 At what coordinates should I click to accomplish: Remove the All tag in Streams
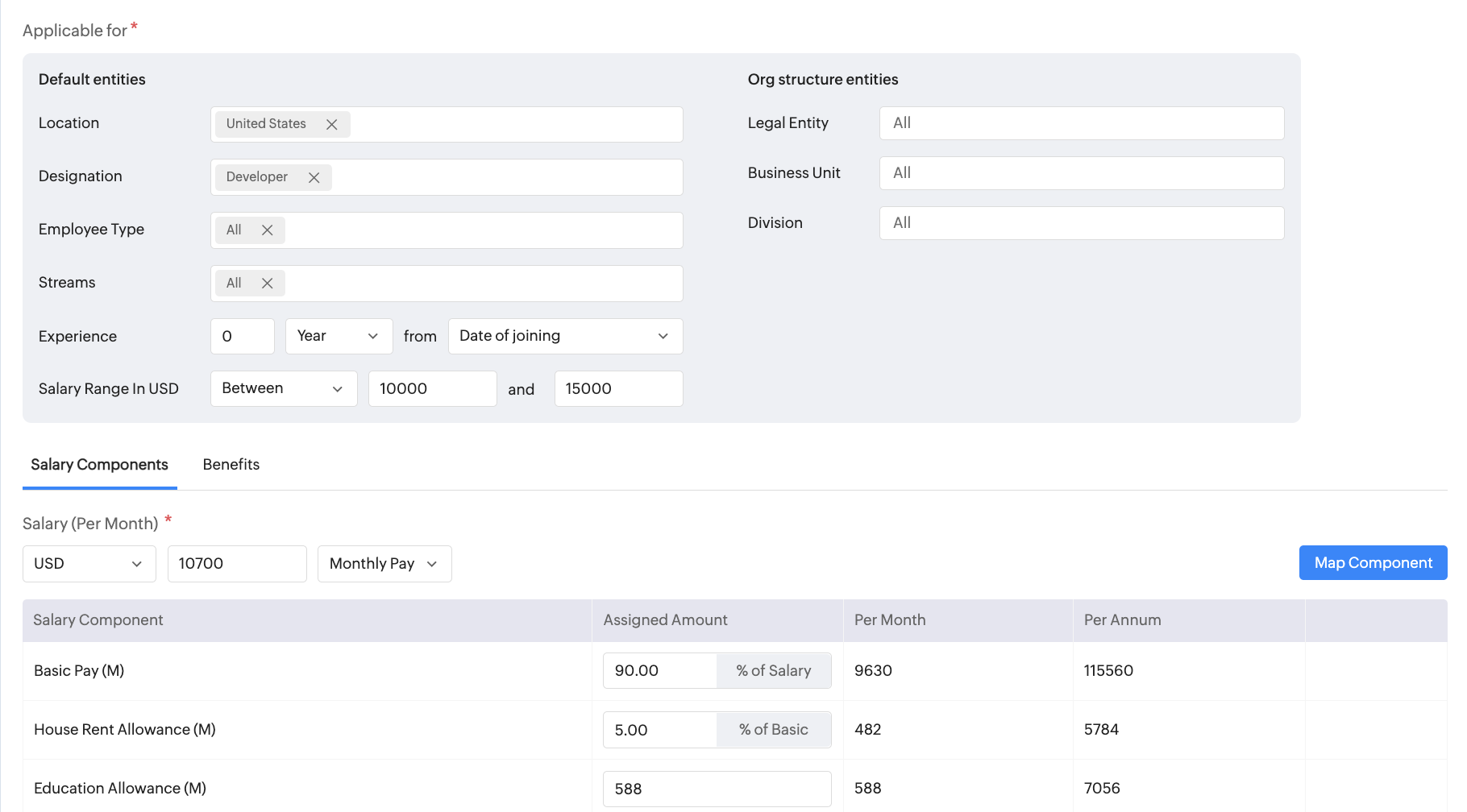pyautogui.click(x=267, y=284)
